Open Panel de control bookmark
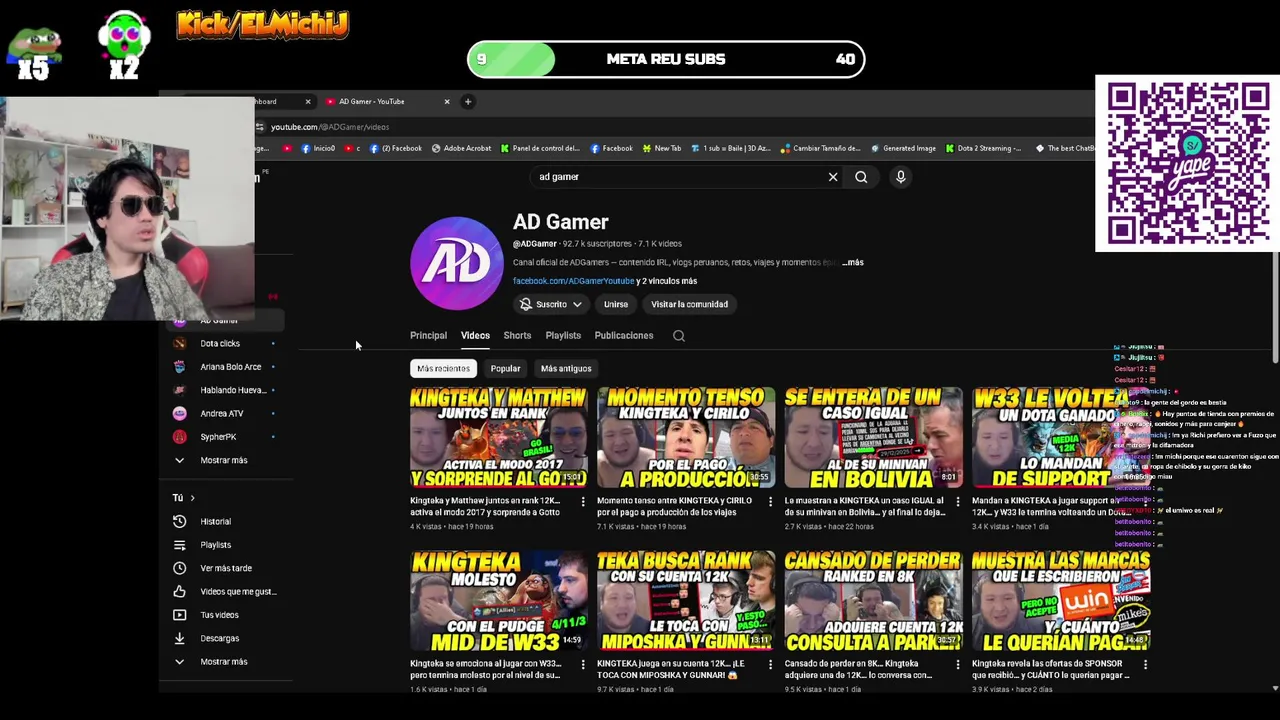 tap(540, 148)
